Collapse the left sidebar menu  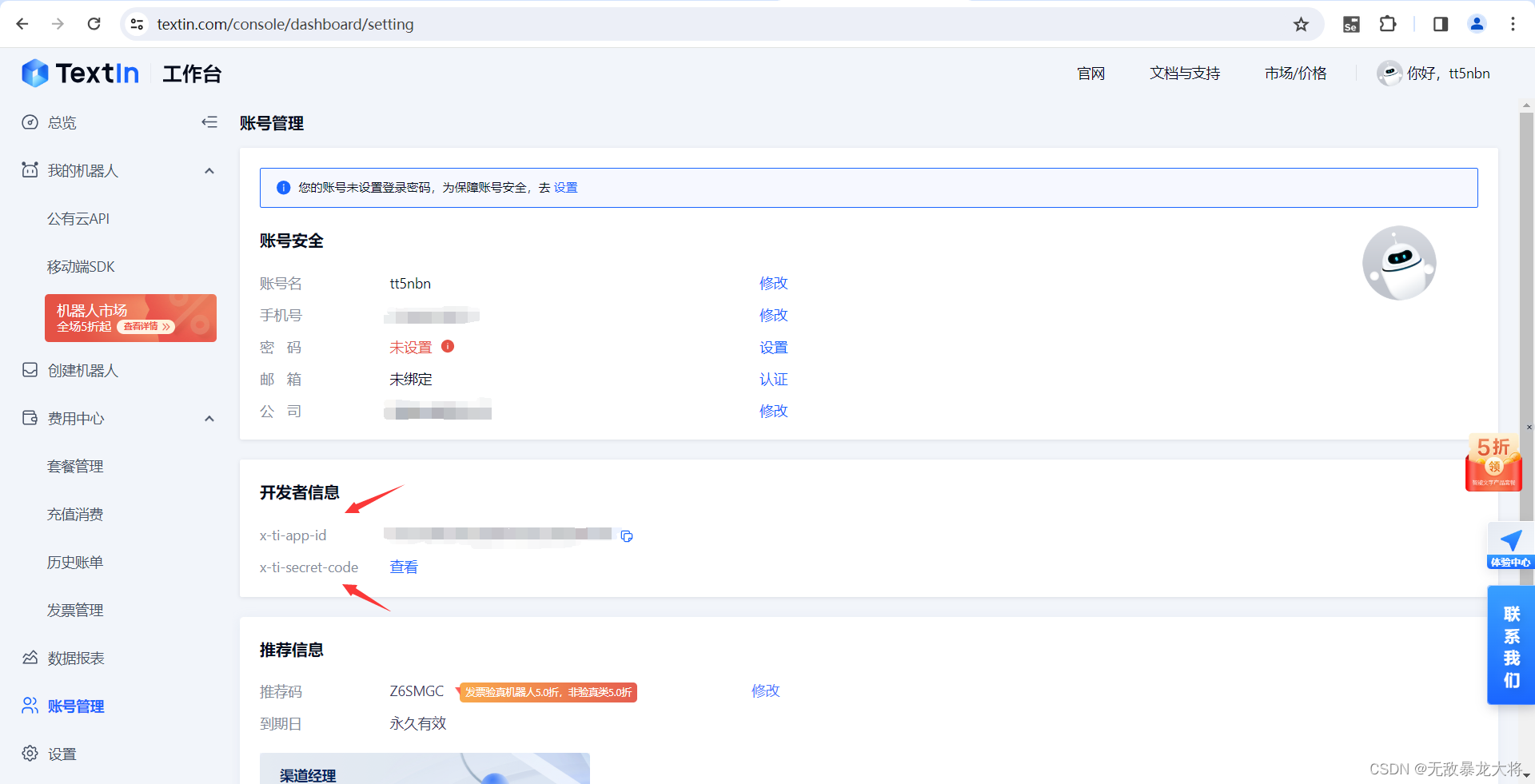click(209, 122)
